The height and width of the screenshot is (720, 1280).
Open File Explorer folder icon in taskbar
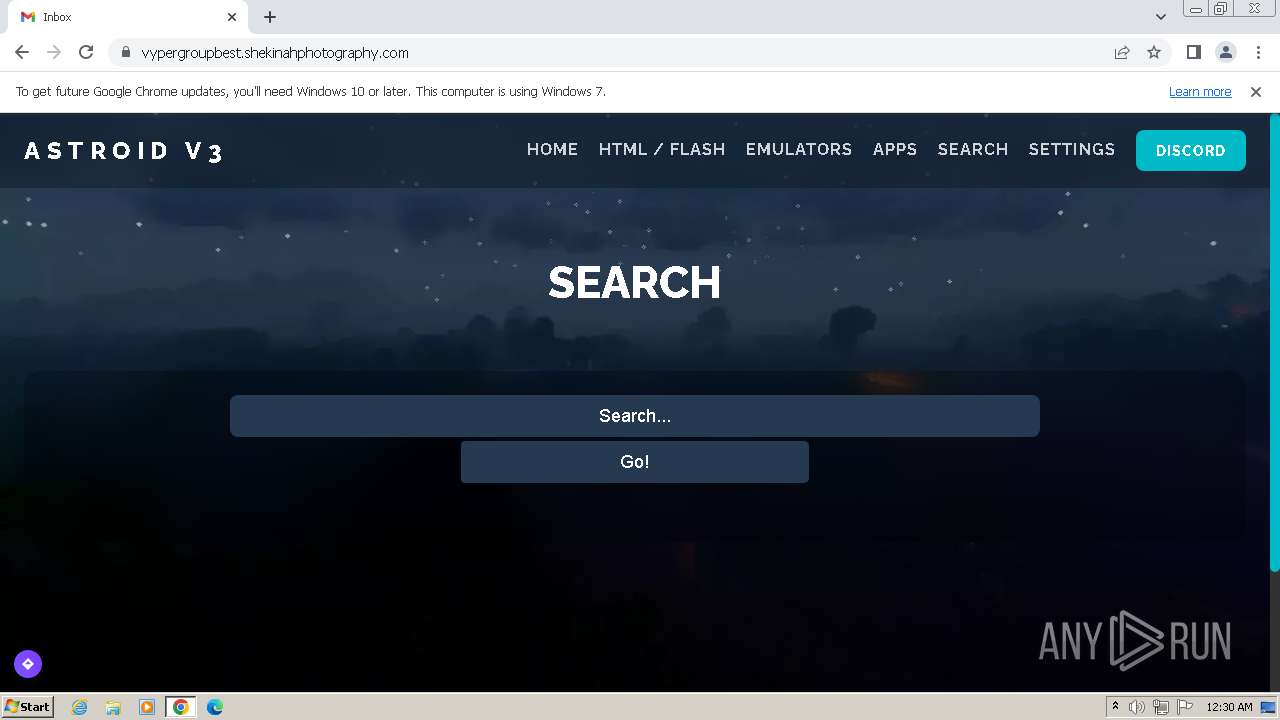point(113,707)
